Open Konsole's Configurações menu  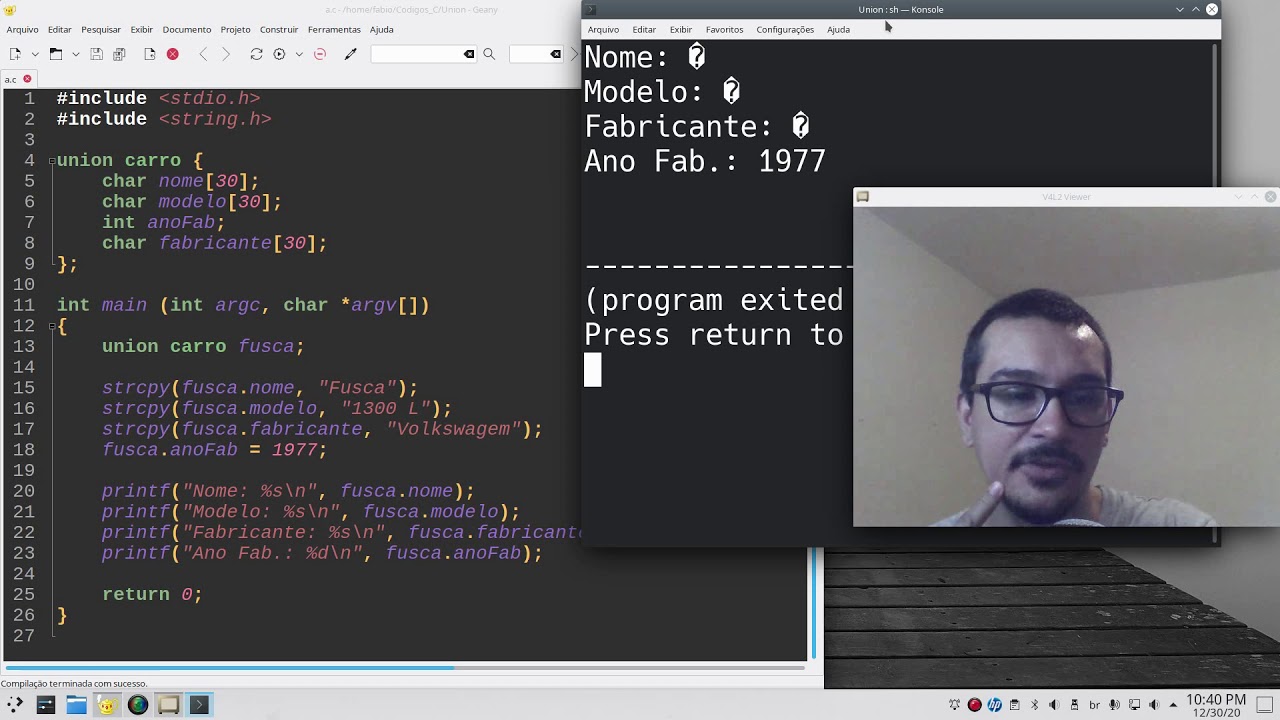click(x=785, y=30)
